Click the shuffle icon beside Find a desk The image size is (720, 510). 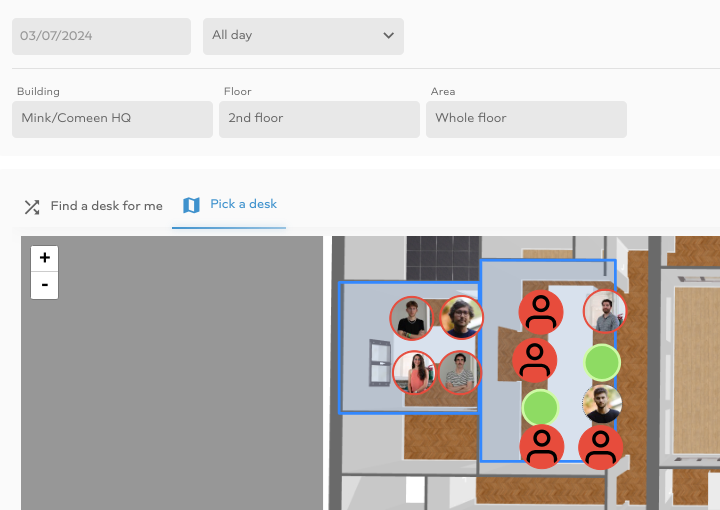coord(32,207)
